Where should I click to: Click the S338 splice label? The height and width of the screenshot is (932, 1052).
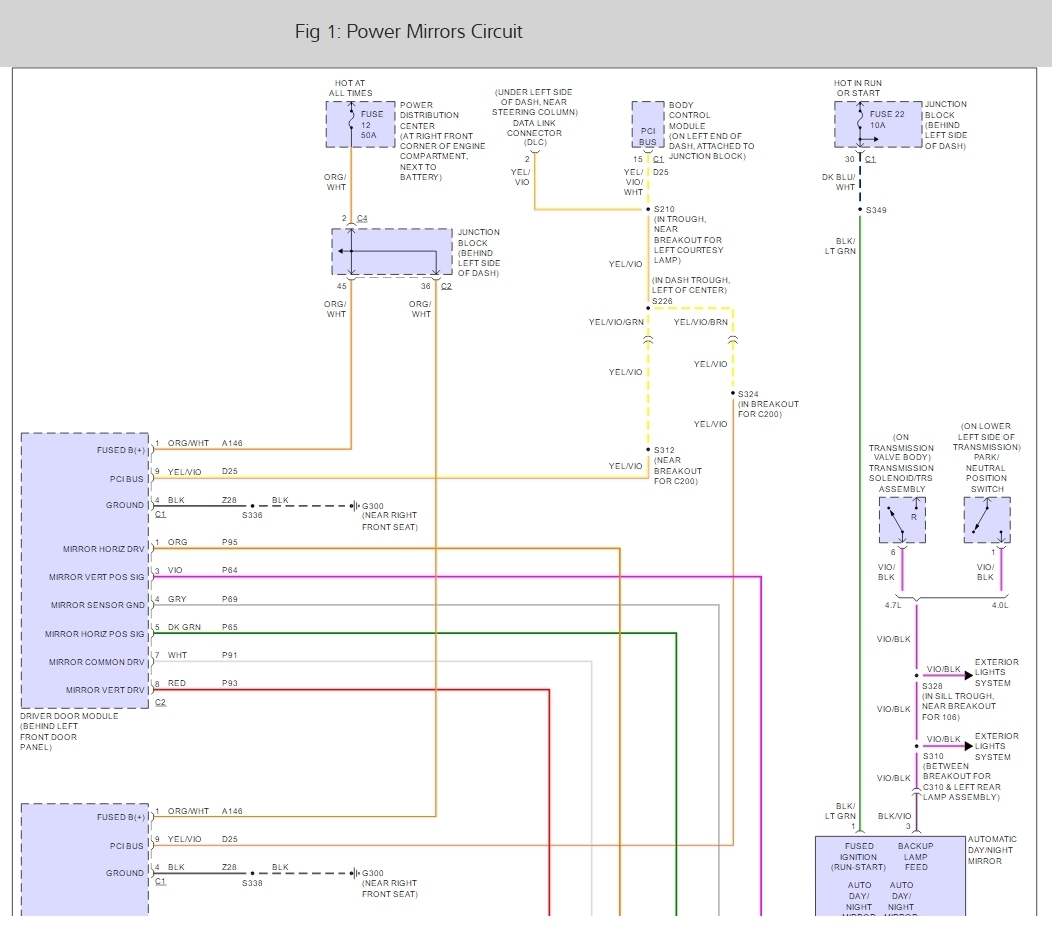252,883
